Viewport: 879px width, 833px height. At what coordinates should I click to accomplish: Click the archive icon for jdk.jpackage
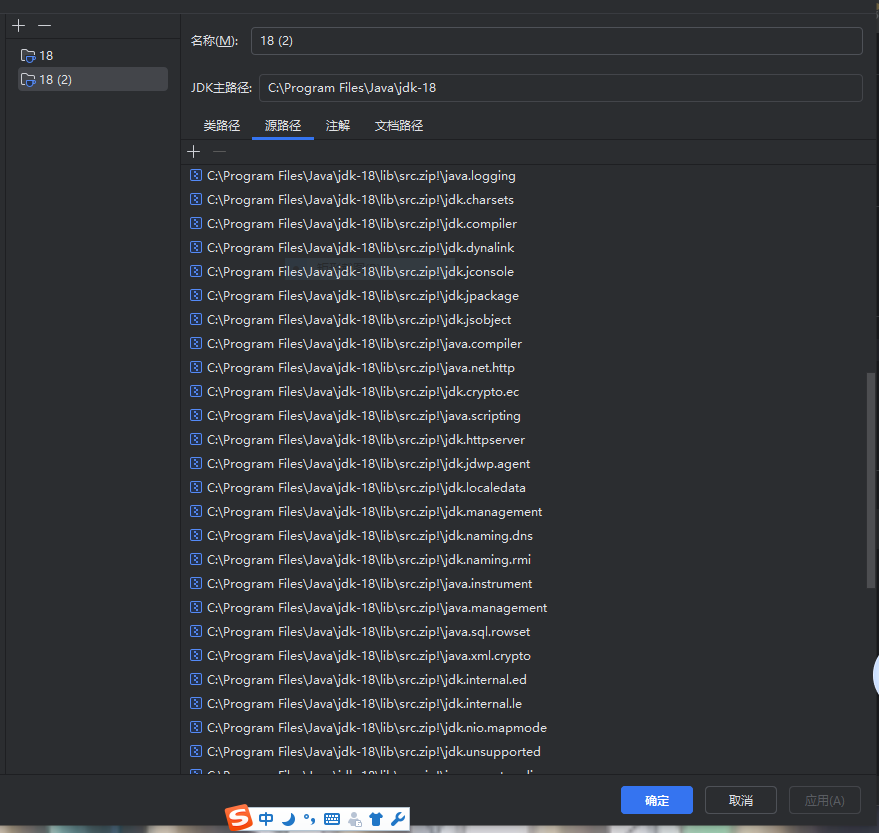pos(196,295)
